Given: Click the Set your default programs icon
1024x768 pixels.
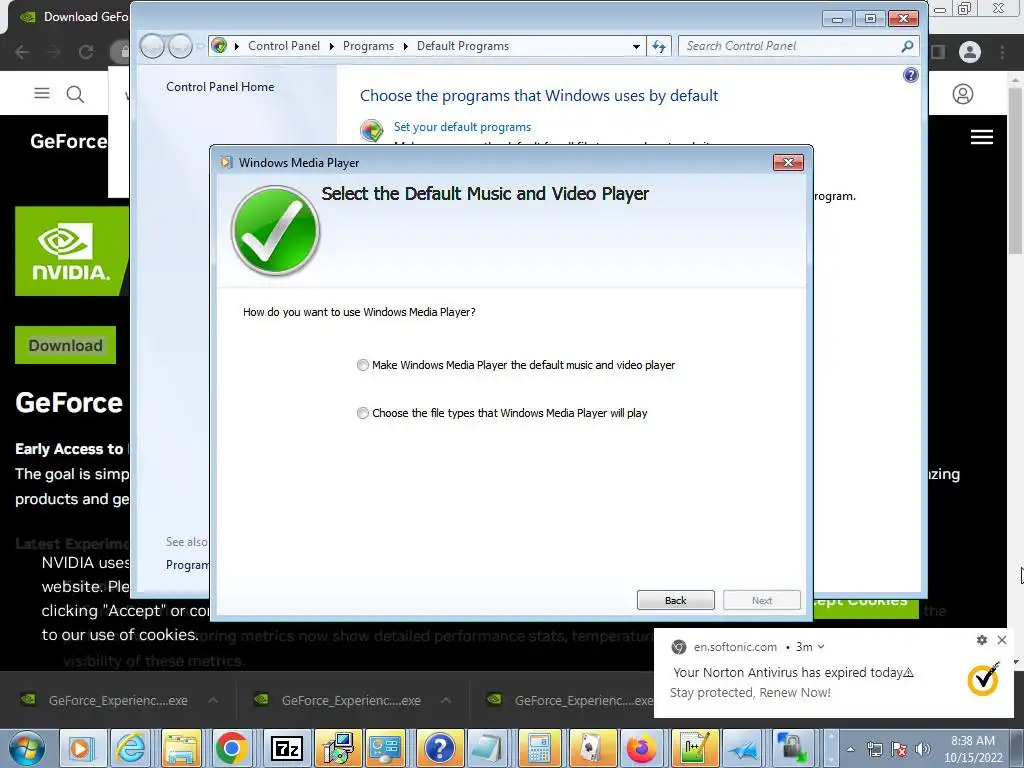Looking at the screenshot, I should [372, 130].
